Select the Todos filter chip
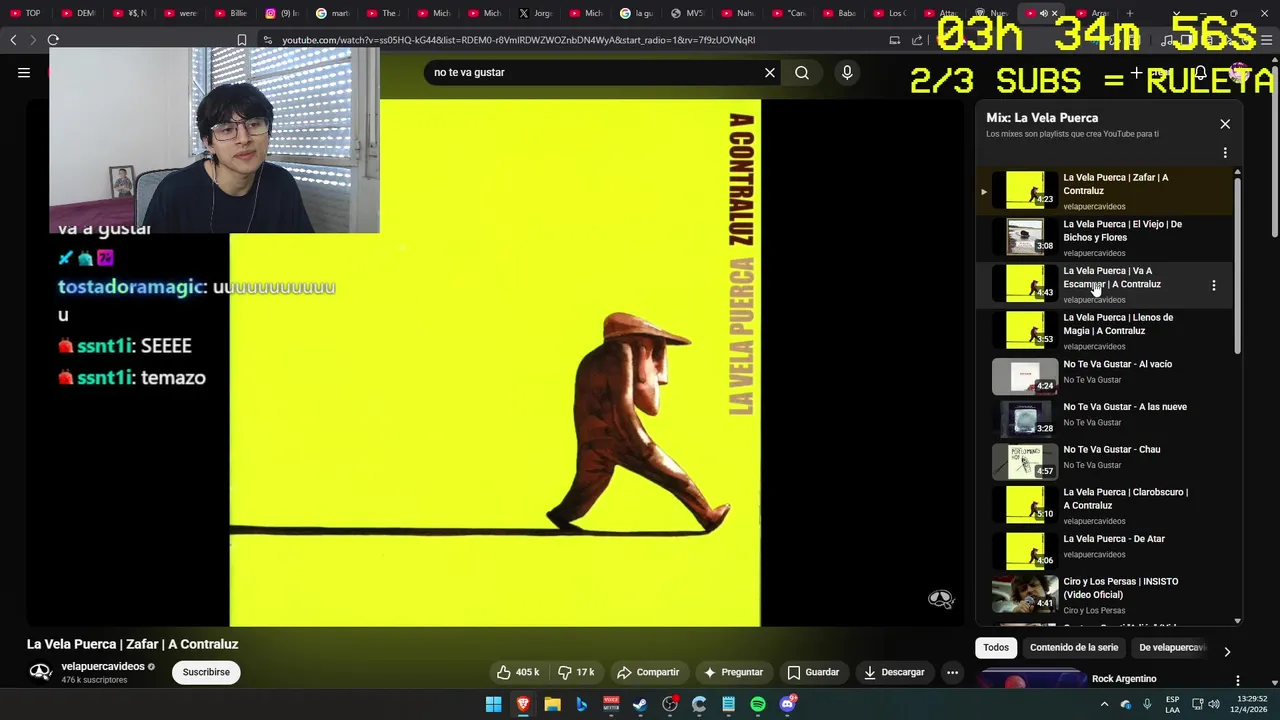The height and width of the screenshot is (720, 1280). 996,648
